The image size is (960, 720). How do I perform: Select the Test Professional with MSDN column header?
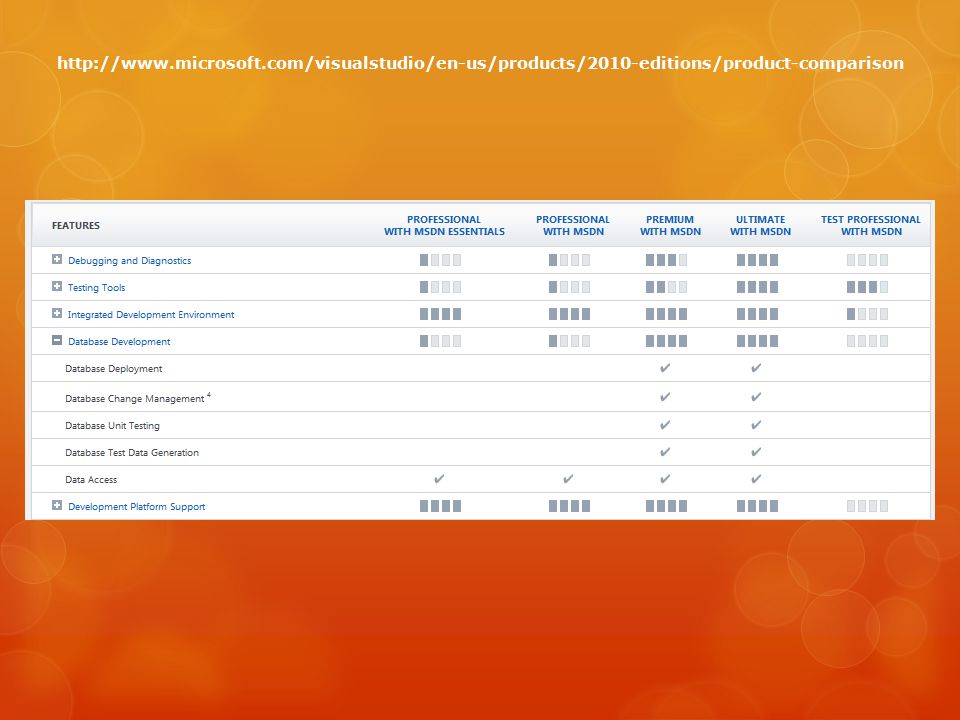[x=871, y=225]
